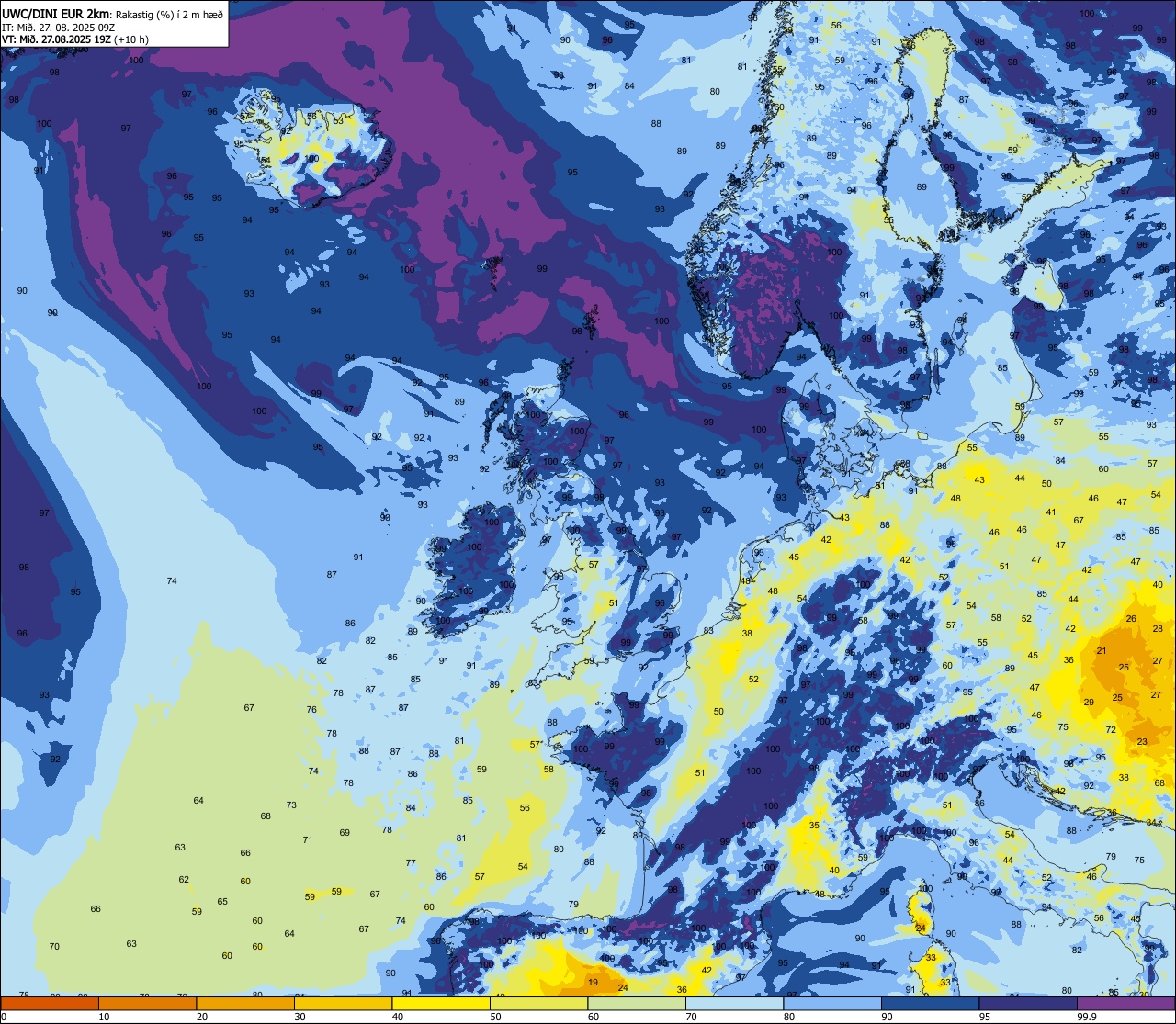The image size is (1176, 1024).
Task: Click the humidity value "28" in the orange area
Action: [x=1158, y=629]
